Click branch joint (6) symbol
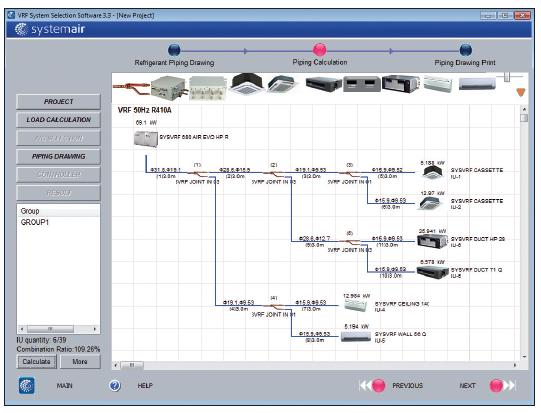This screenshot has height=413, width=541. pos(350,241)
